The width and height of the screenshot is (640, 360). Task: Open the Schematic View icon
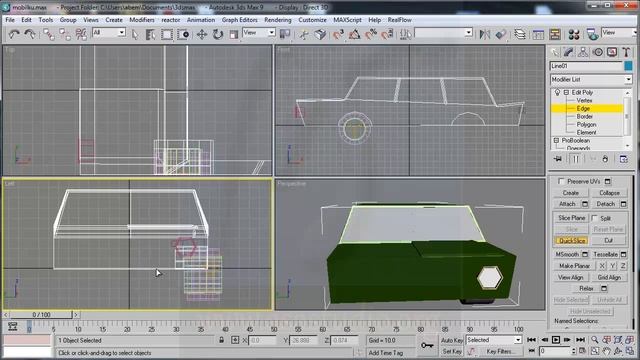pyautogui.click(x=555, y=35)
